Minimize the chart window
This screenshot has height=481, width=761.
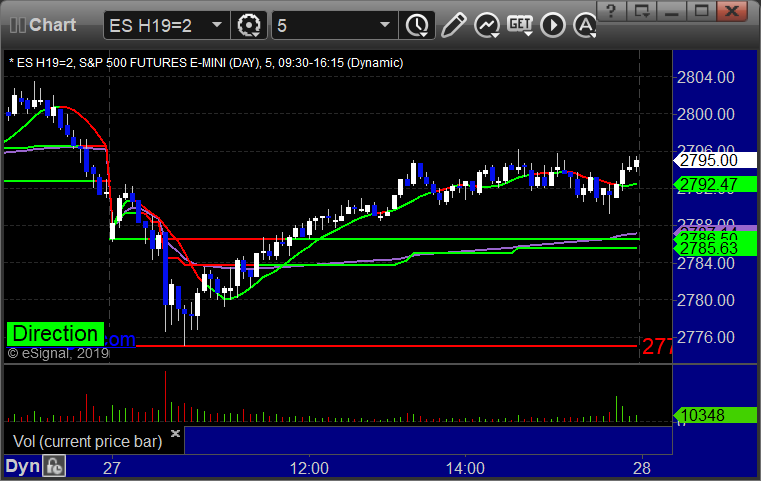tap(671, 11)
